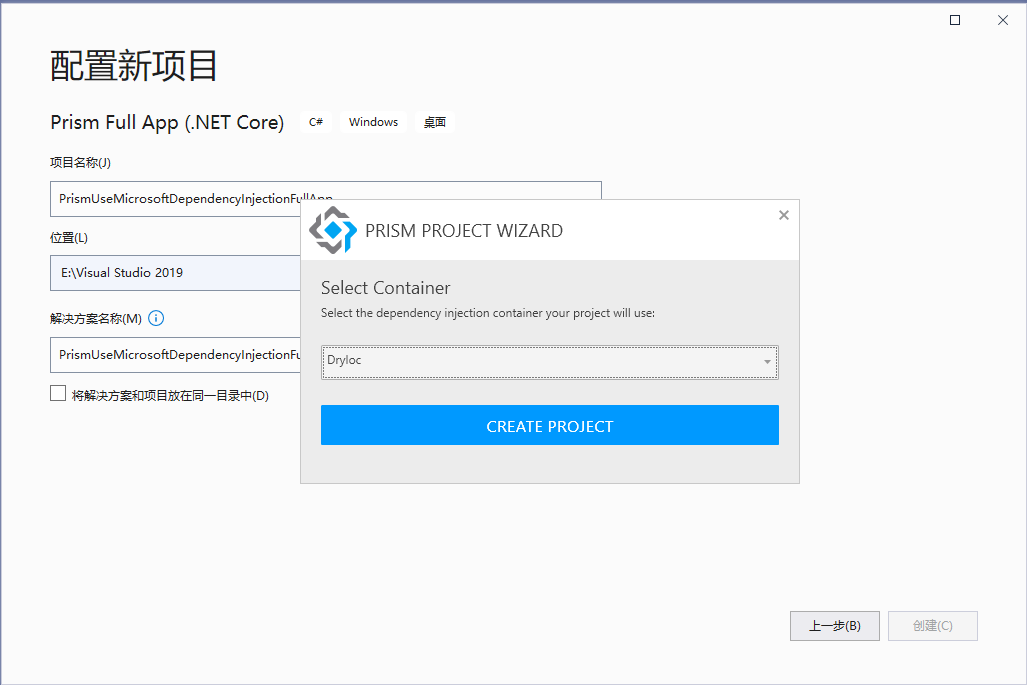Click the Dryloc text inside the combo box
The width and height of the screenshot is (1027, 685).
(x=343, y=362)
